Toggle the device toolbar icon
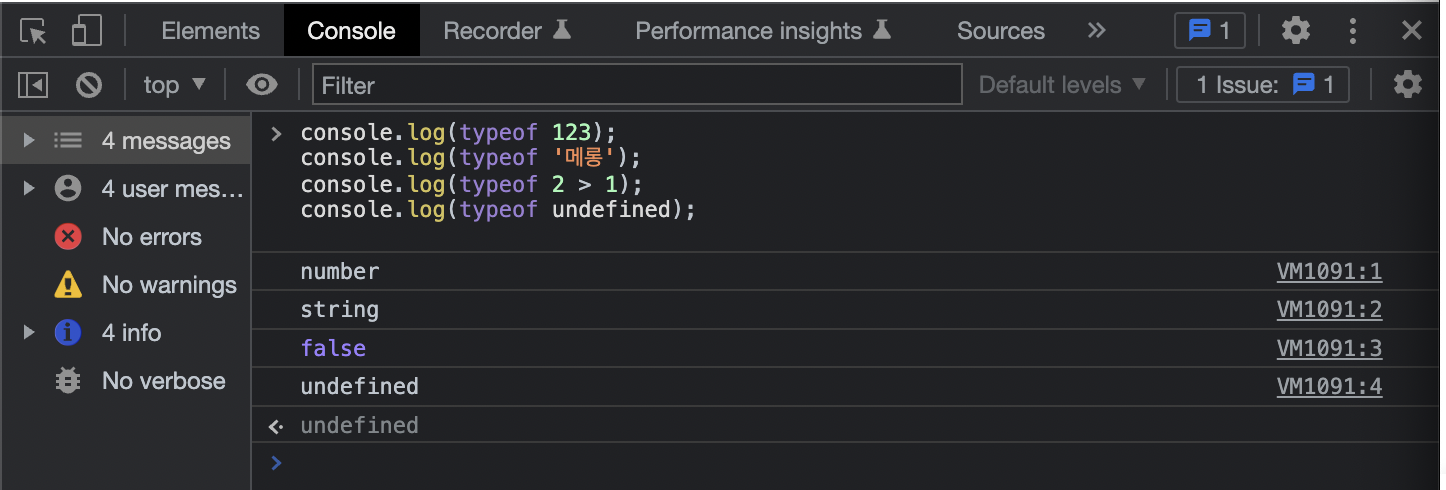This screenshot has height=490, width=1446. [x=87, y=31]
